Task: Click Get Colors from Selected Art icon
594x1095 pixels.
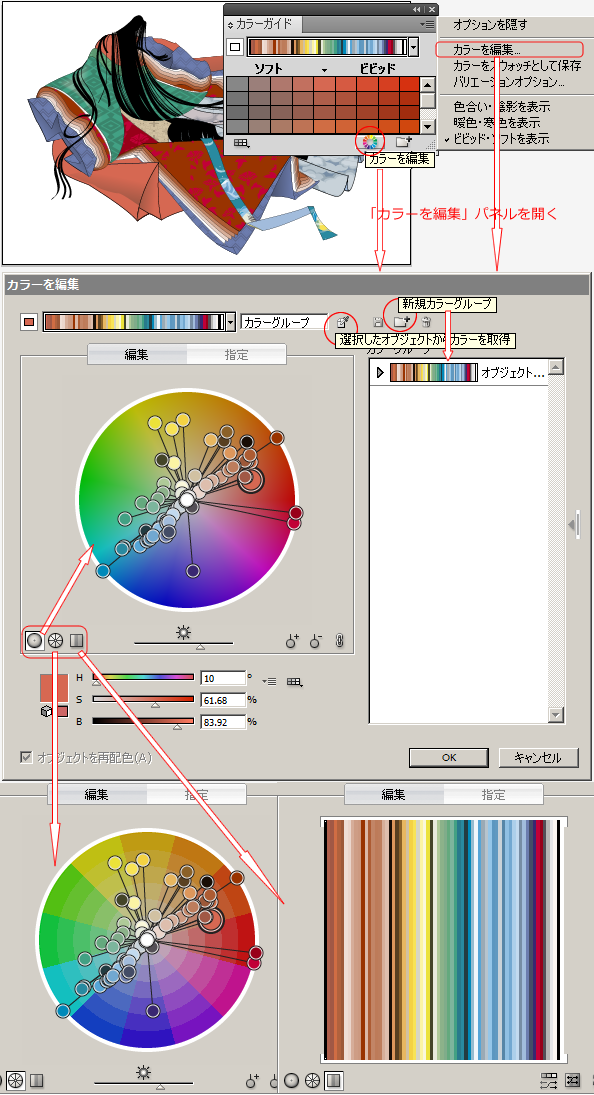Action: tap(343, 323)
